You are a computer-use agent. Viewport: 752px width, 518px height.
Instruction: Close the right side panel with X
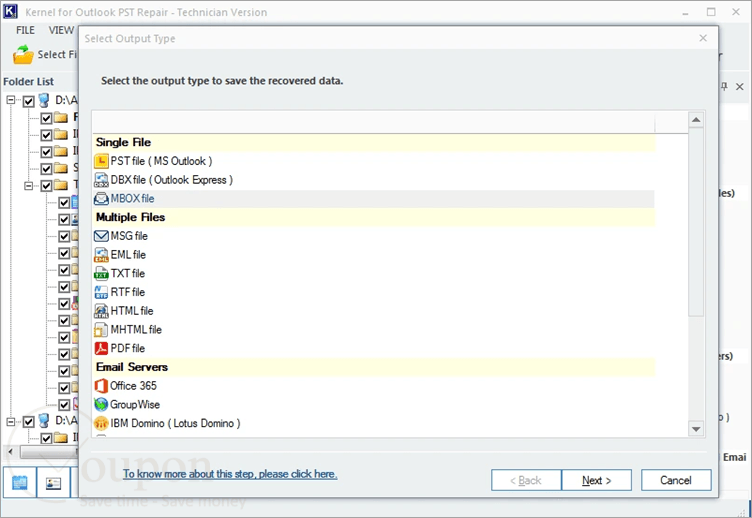point(740,86)
